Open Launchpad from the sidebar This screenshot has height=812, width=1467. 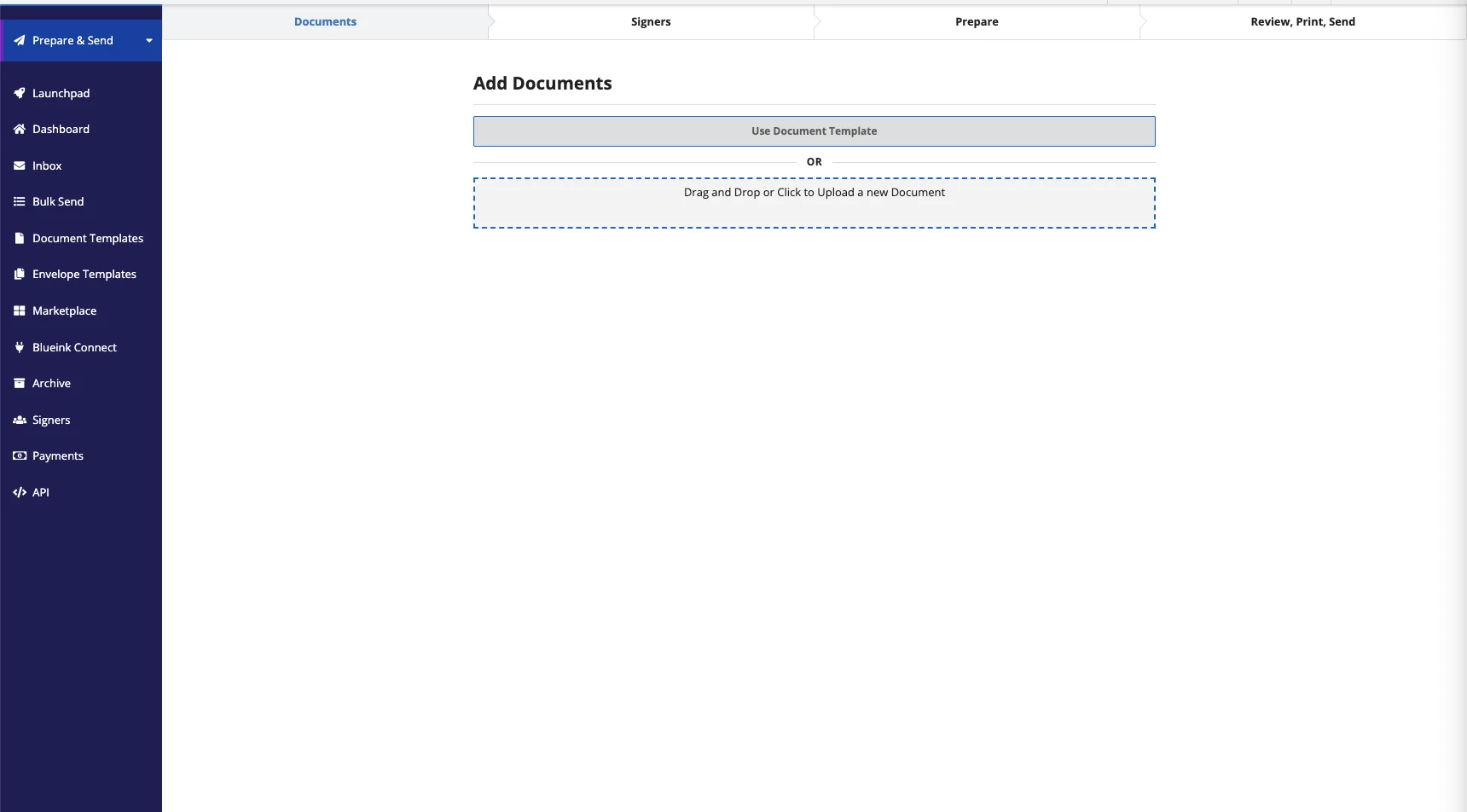61,93
